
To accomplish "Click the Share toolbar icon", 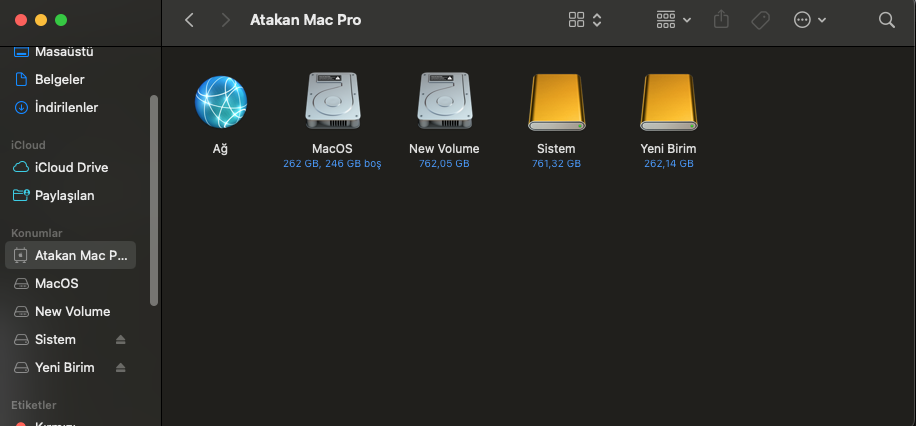I will point(722,20).
